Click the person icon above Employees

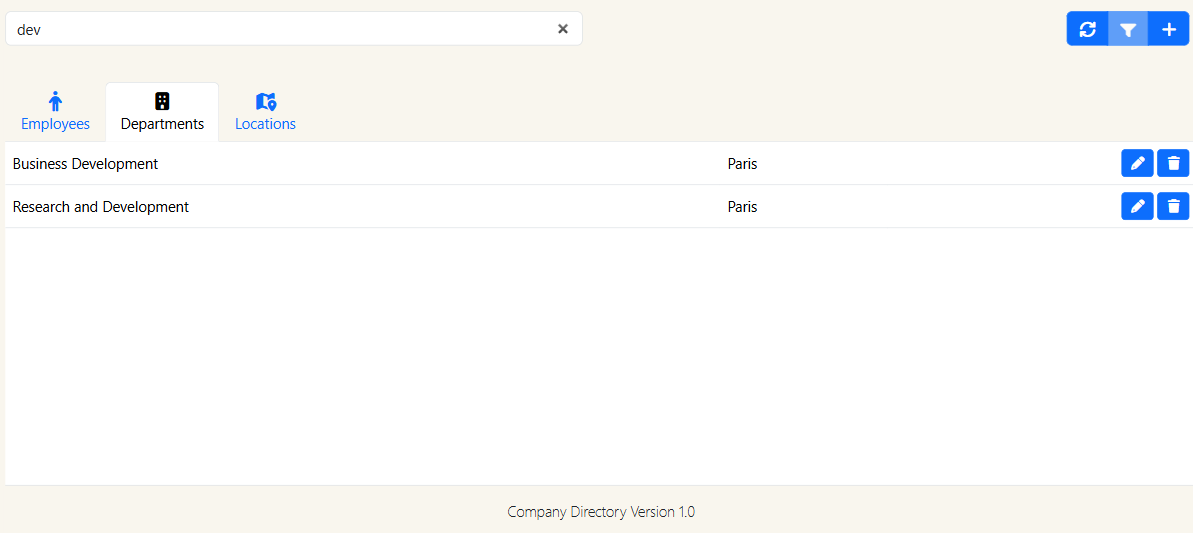point(55,101)
